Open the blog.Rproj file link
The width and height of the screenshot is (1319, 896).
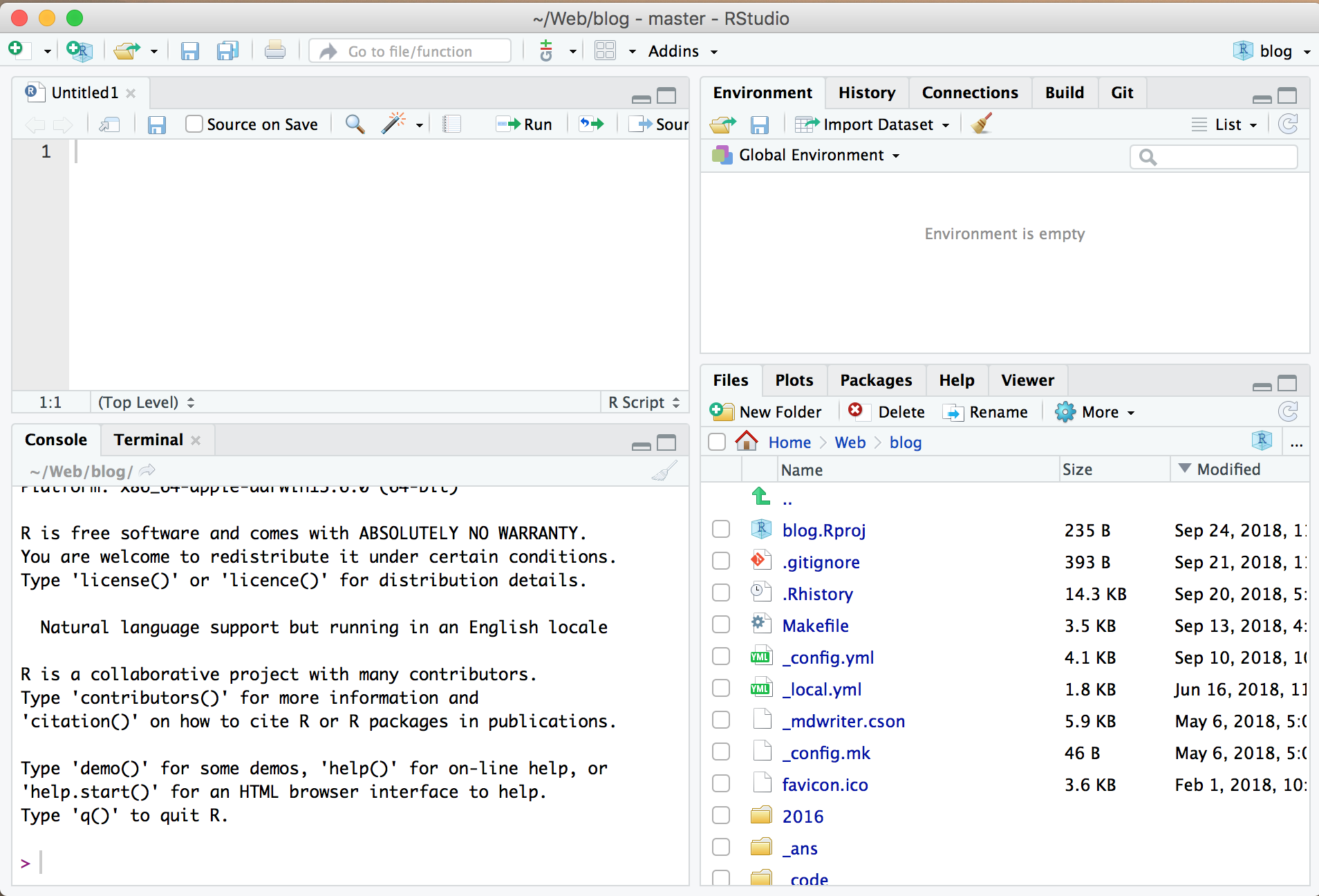(x=824, y=530)
